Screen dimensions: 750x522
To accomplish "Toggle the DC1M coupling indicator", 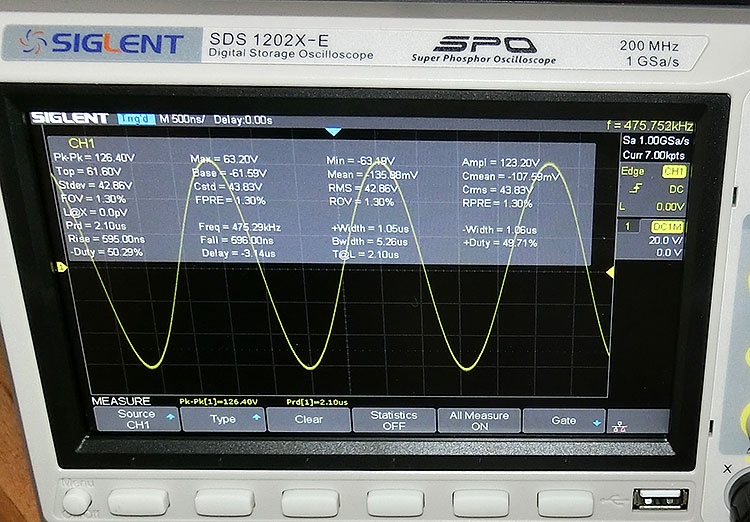I will [668, 227].
